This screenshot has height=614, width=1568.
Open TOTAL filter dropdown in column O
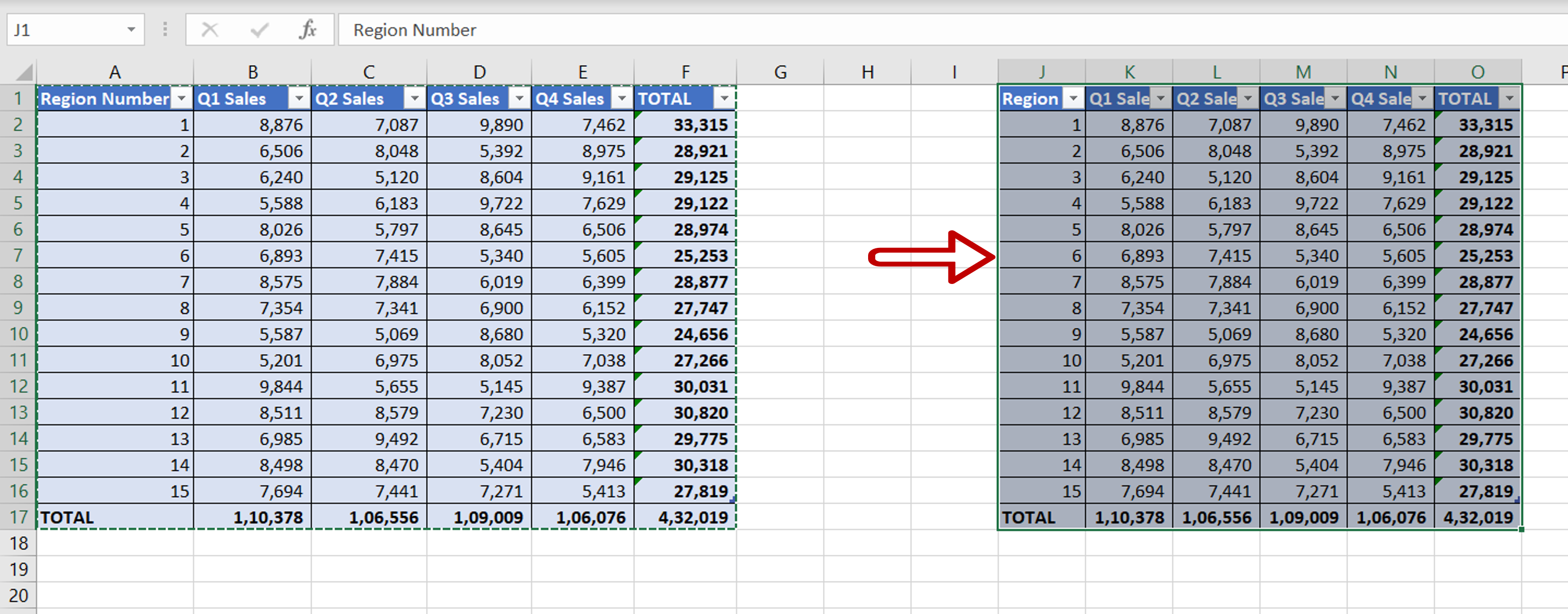pyautogui.click(x=1510, y=99)
